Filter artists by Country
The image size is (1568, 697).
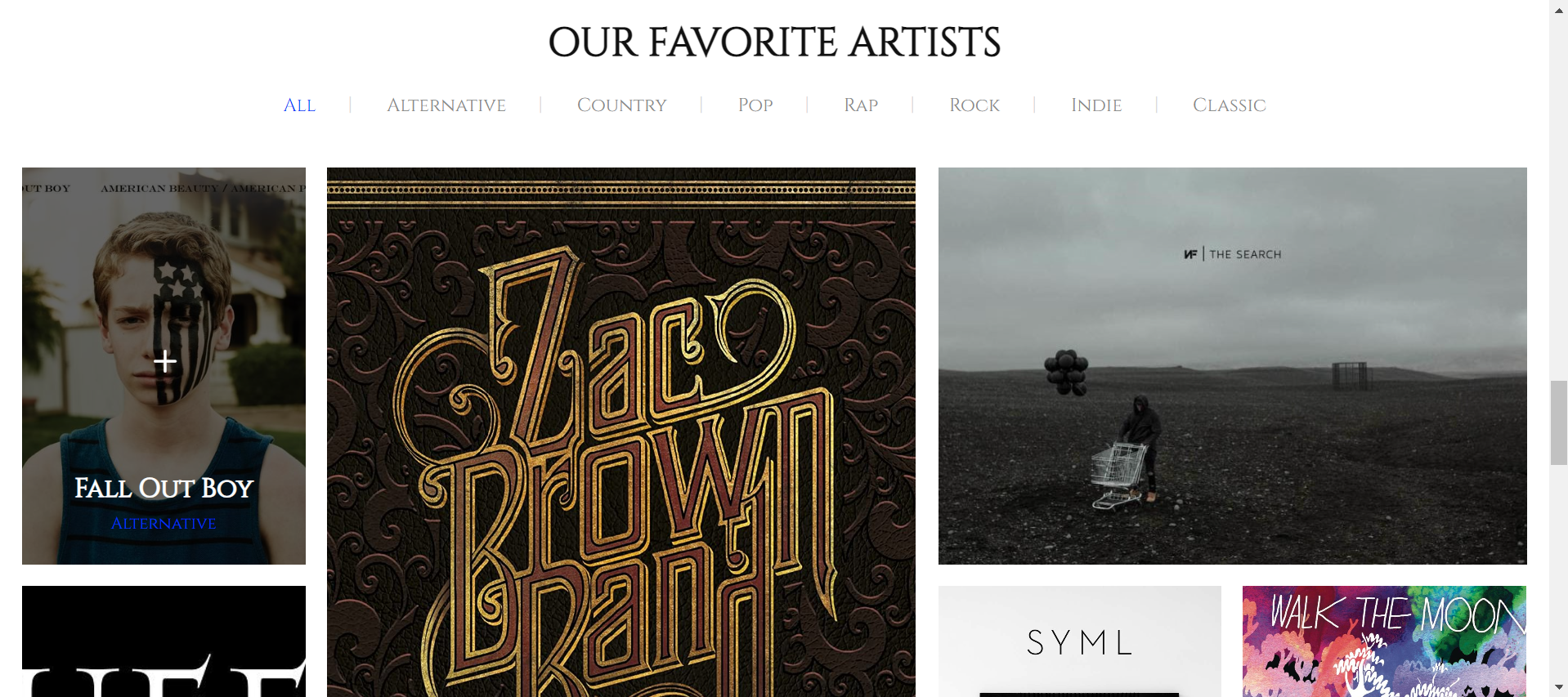click(x=621, y=105)
